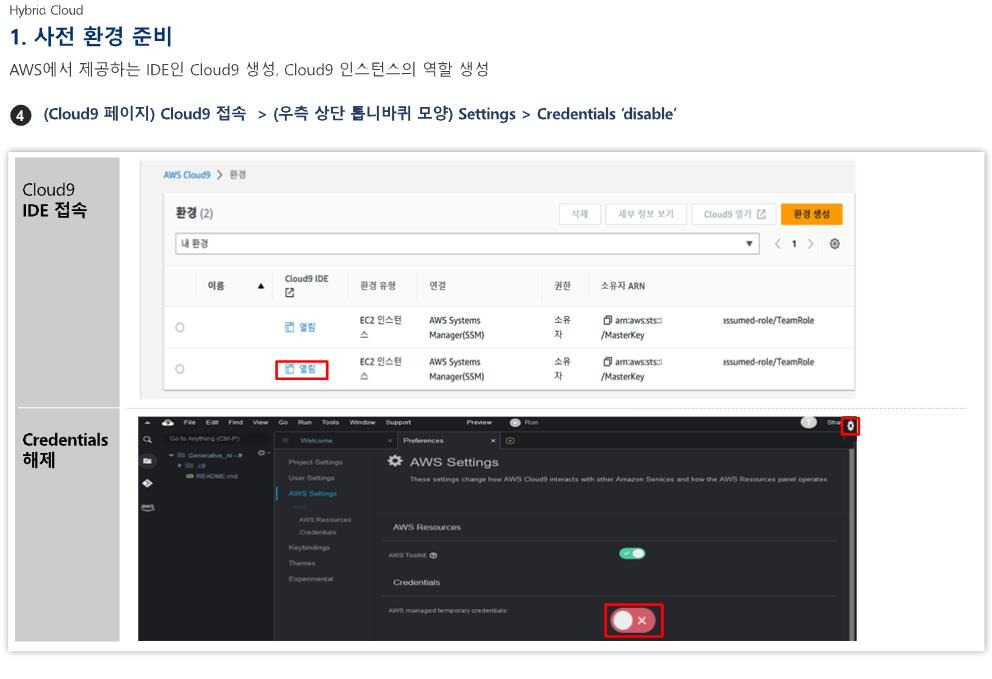This screenshot has height=679, width=992.
Task: Select Themes in preferences sidebar
Action: [x=302, y=563]
